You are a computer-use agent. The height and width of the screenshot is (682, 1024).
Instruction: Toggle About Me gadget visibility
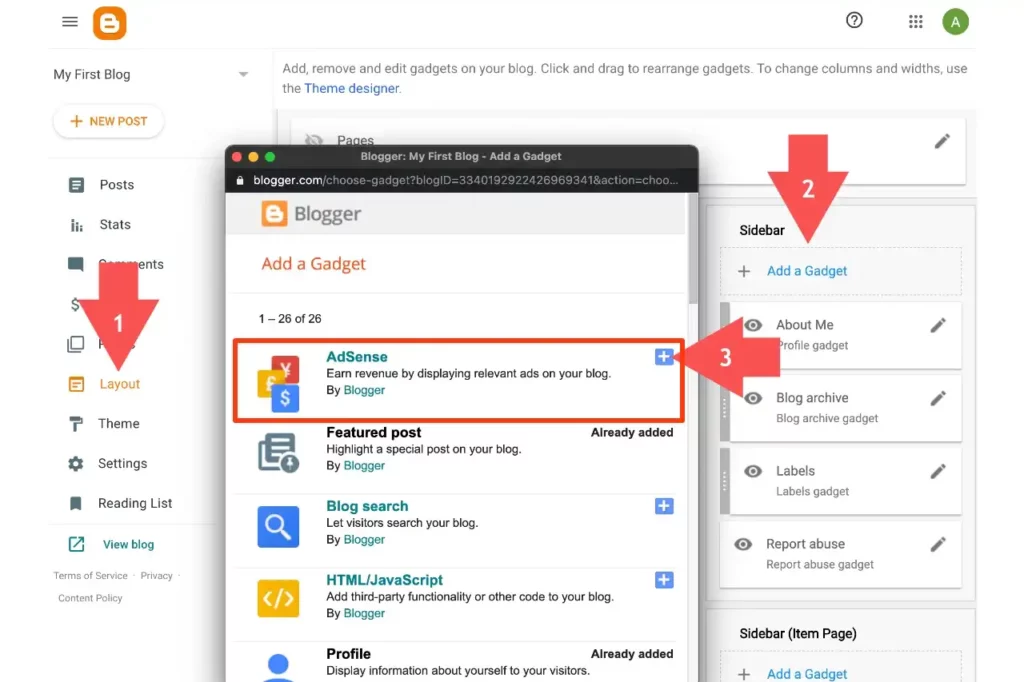tap(753, 325)
